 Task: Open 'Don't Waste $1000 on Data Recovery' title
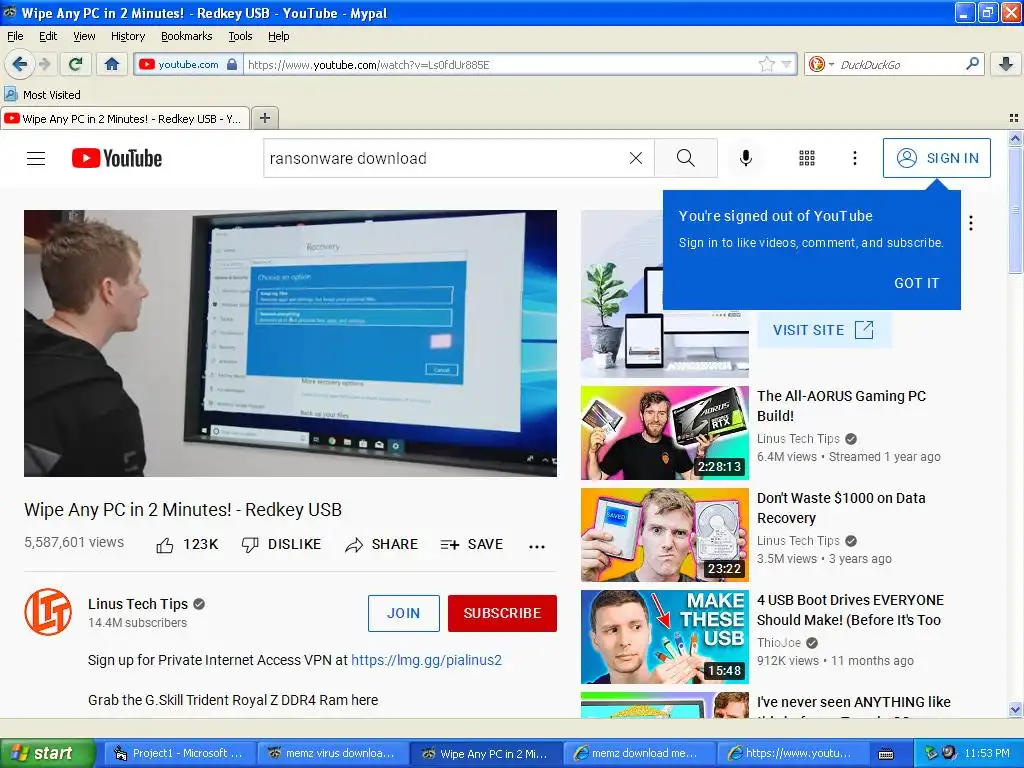[841, 508]
